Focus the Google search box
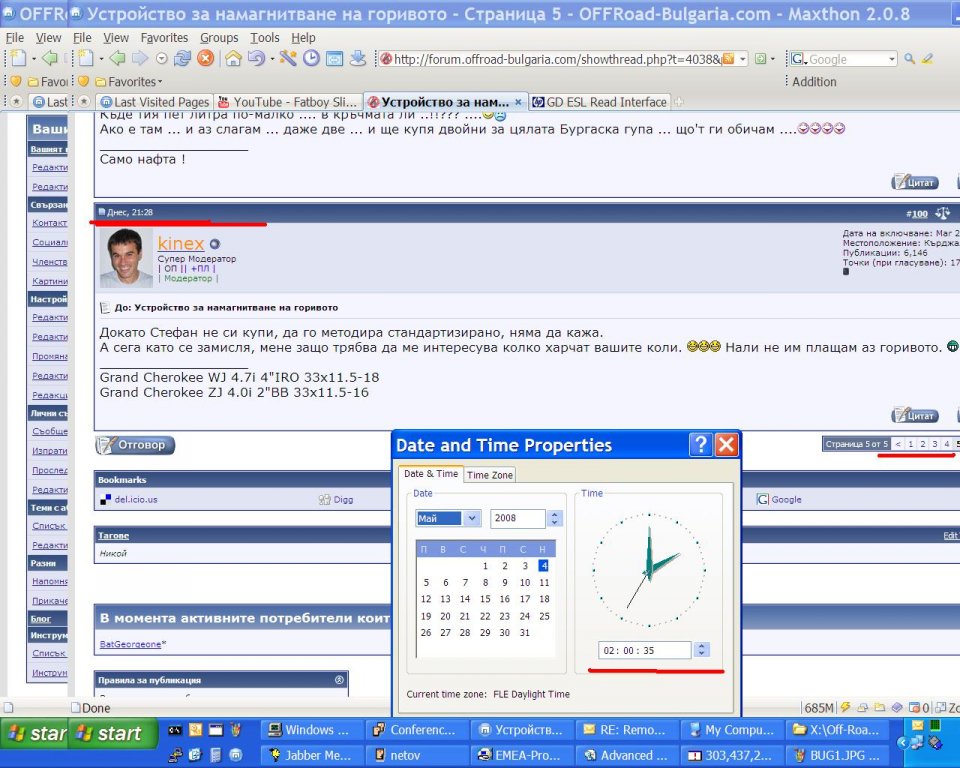The width and height of the screenshot is (960, 768). [x=847, y=59]
